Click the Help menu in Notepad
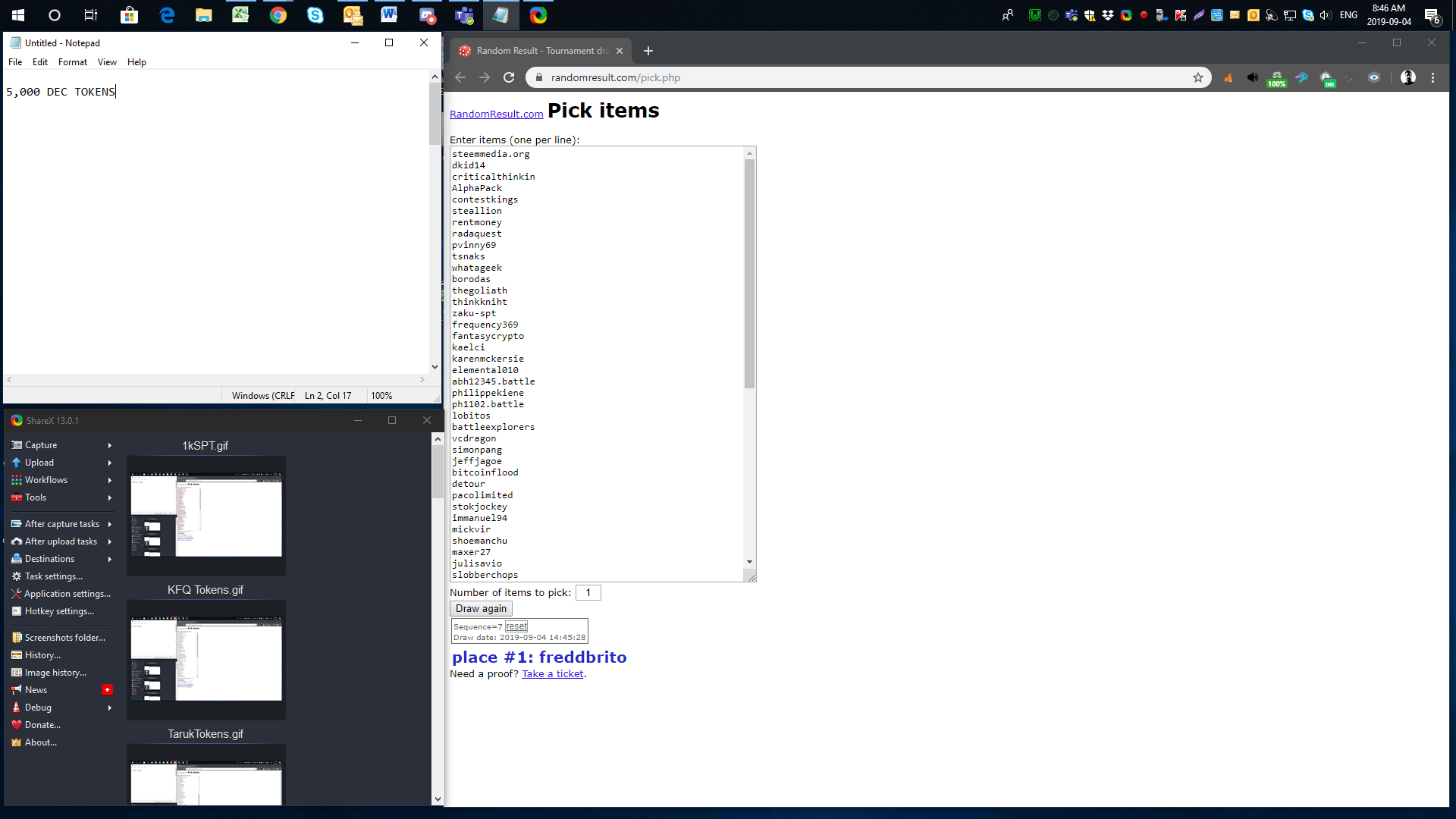The image size is (1456, 819). pos(137,61)
